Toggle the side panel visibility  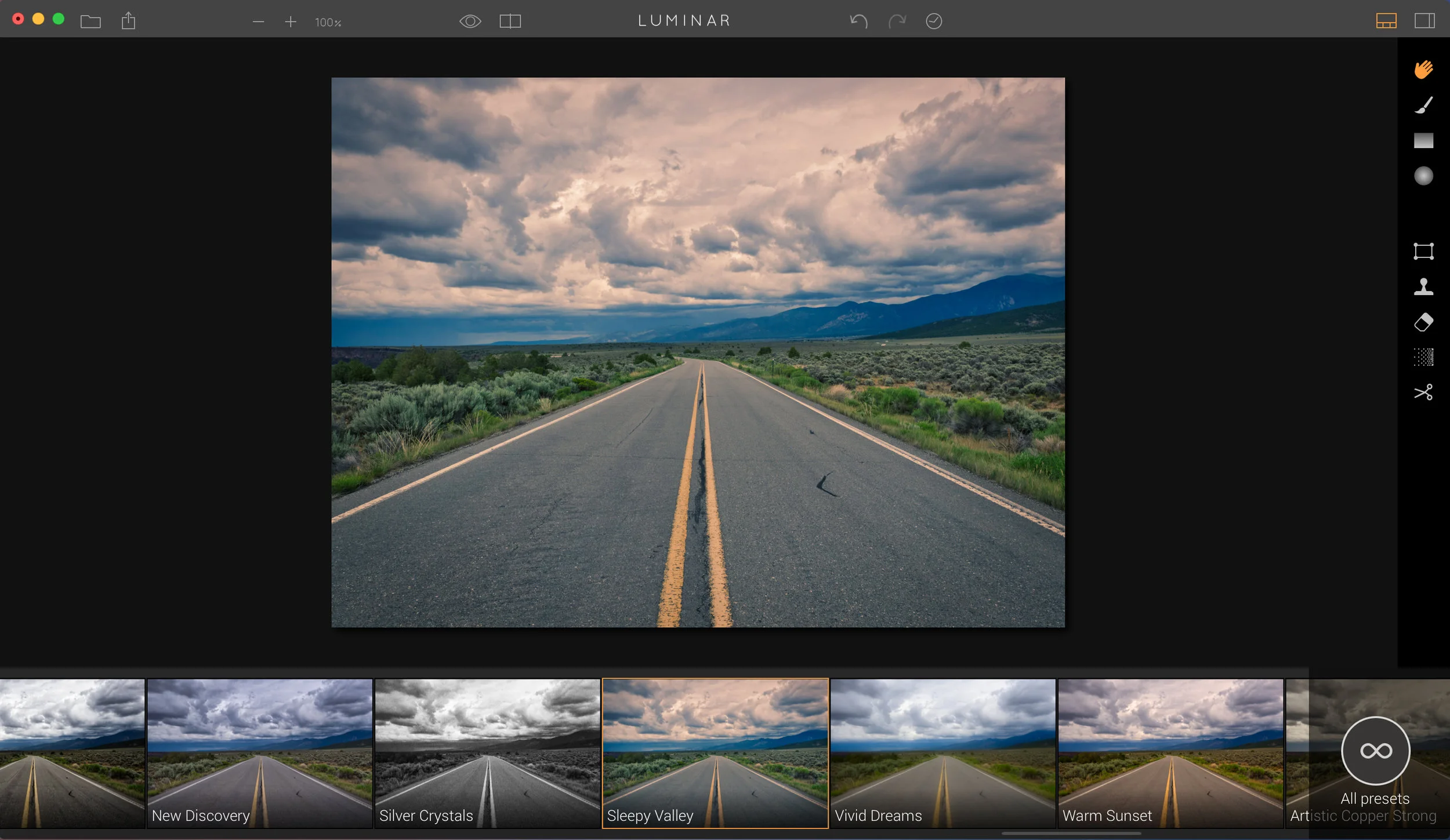pyautogui.click(x=1424, y=21)
